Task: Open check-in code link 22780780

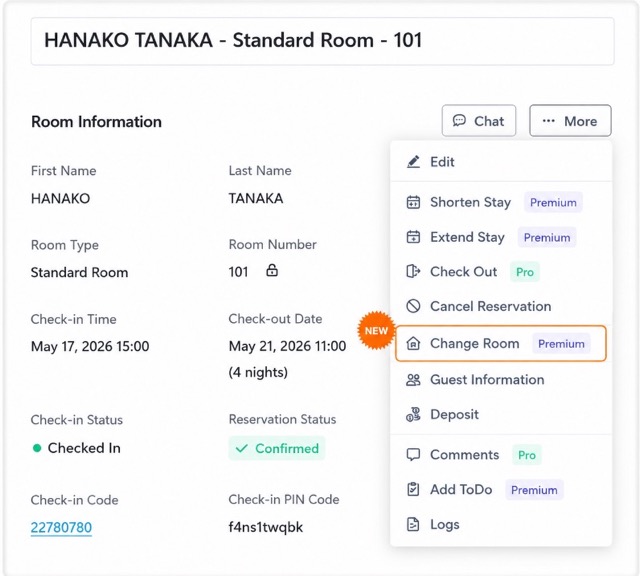Action: tap(61, 527)
